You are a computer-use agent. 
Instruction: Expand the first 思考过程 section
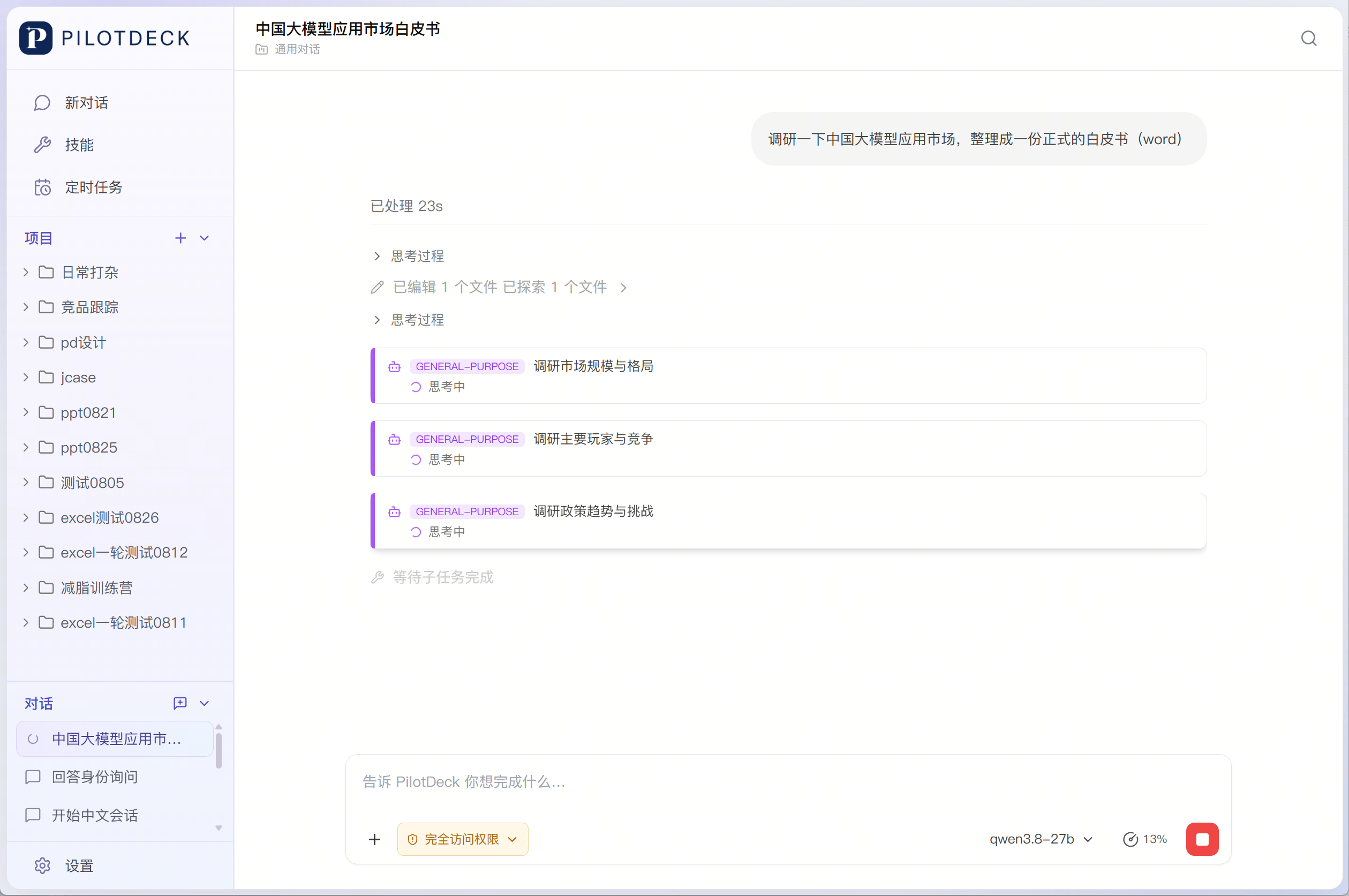pyautogui.click(x=409, y=256)
